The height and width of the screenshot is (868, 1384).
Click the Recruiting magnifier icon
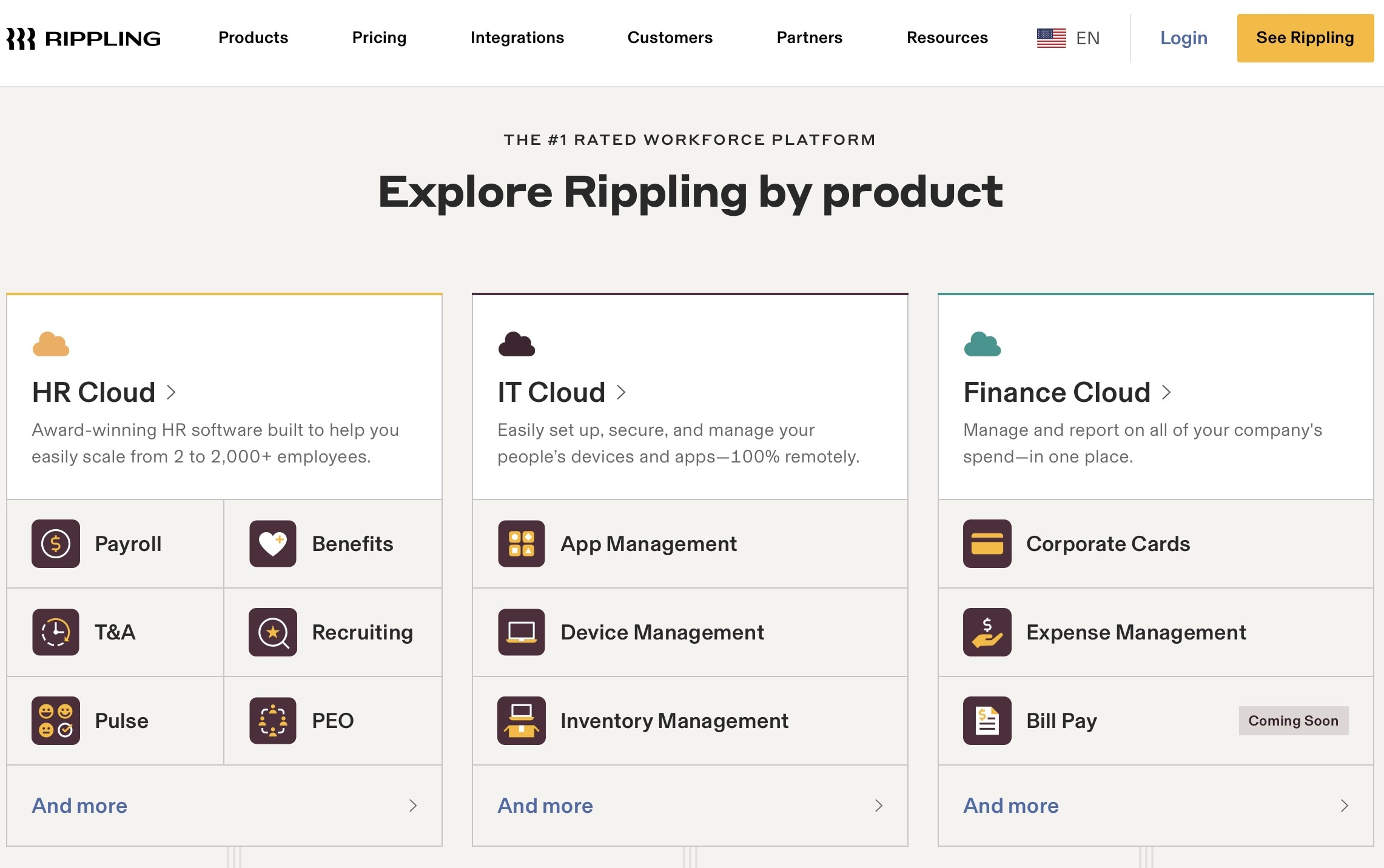pos(272,632)
